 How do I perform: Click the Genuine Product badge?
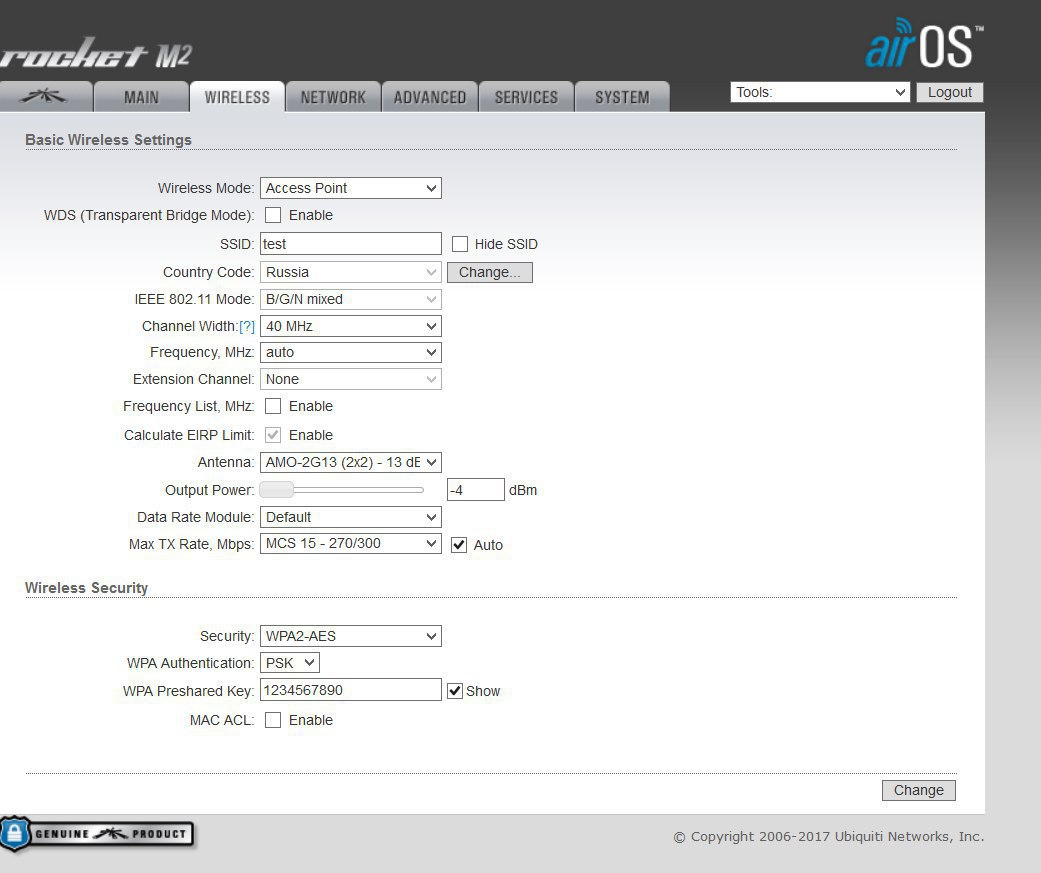97,834
